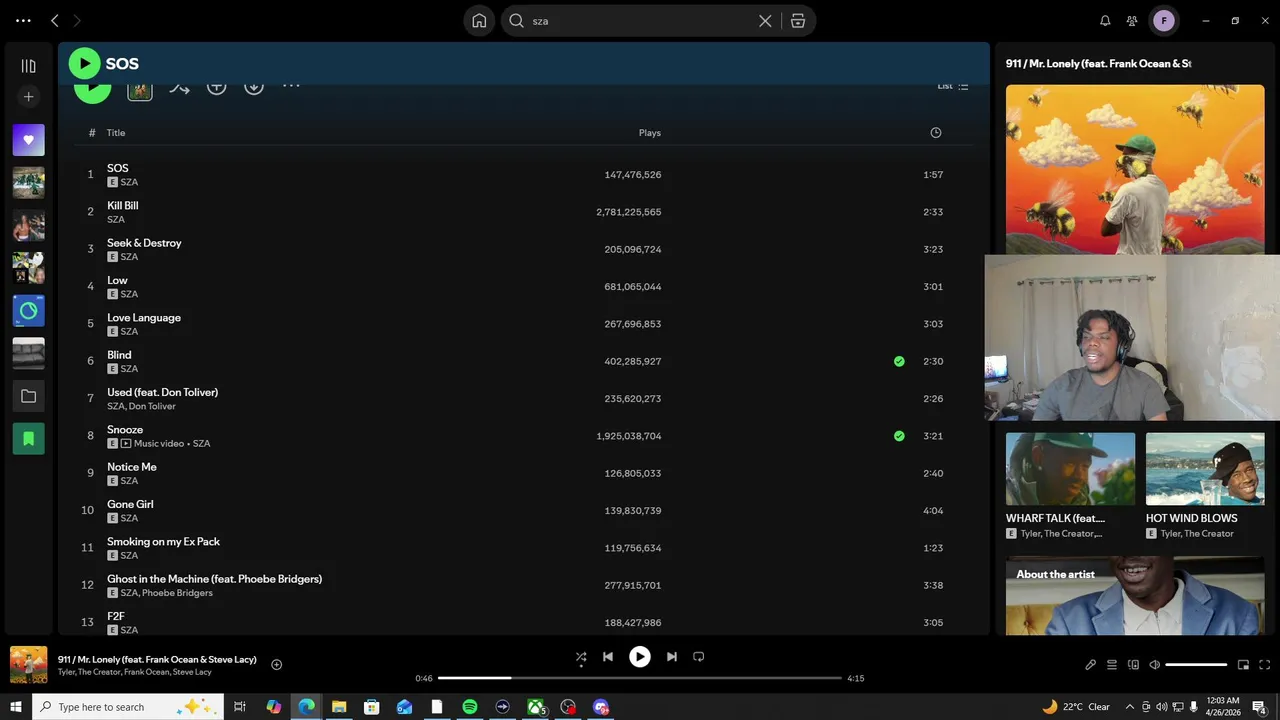Open the play Queue icon
Viewport: 1280px width, 720px height.
pos(1111,665)
